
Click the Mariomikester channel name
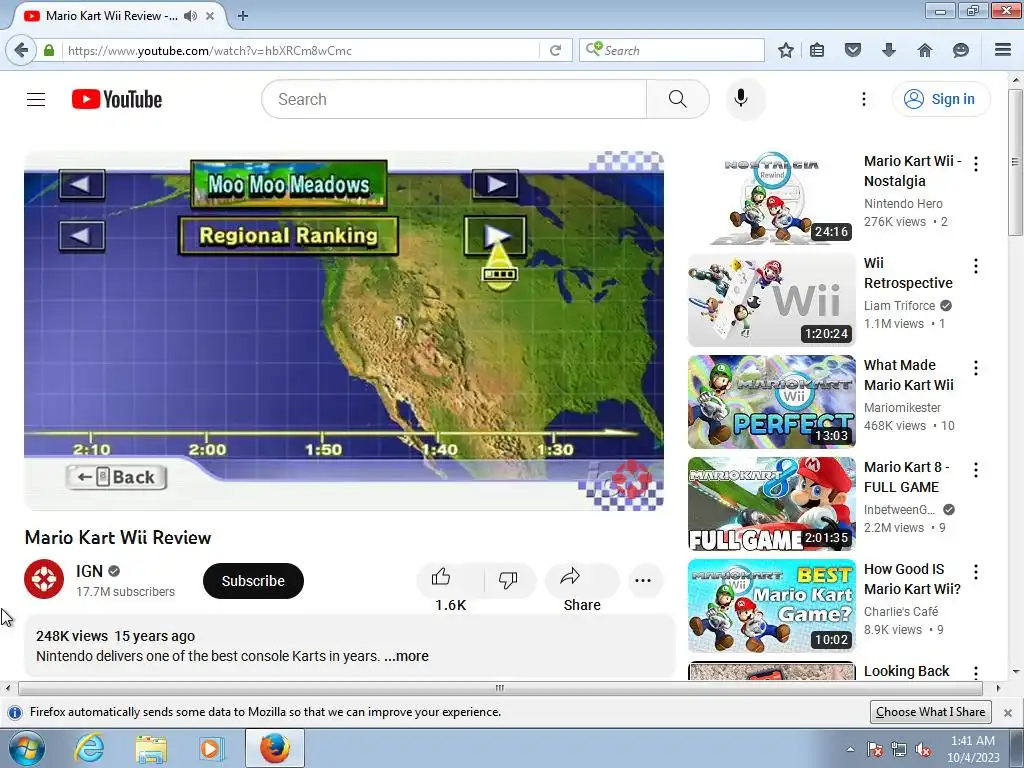[903, 408]
